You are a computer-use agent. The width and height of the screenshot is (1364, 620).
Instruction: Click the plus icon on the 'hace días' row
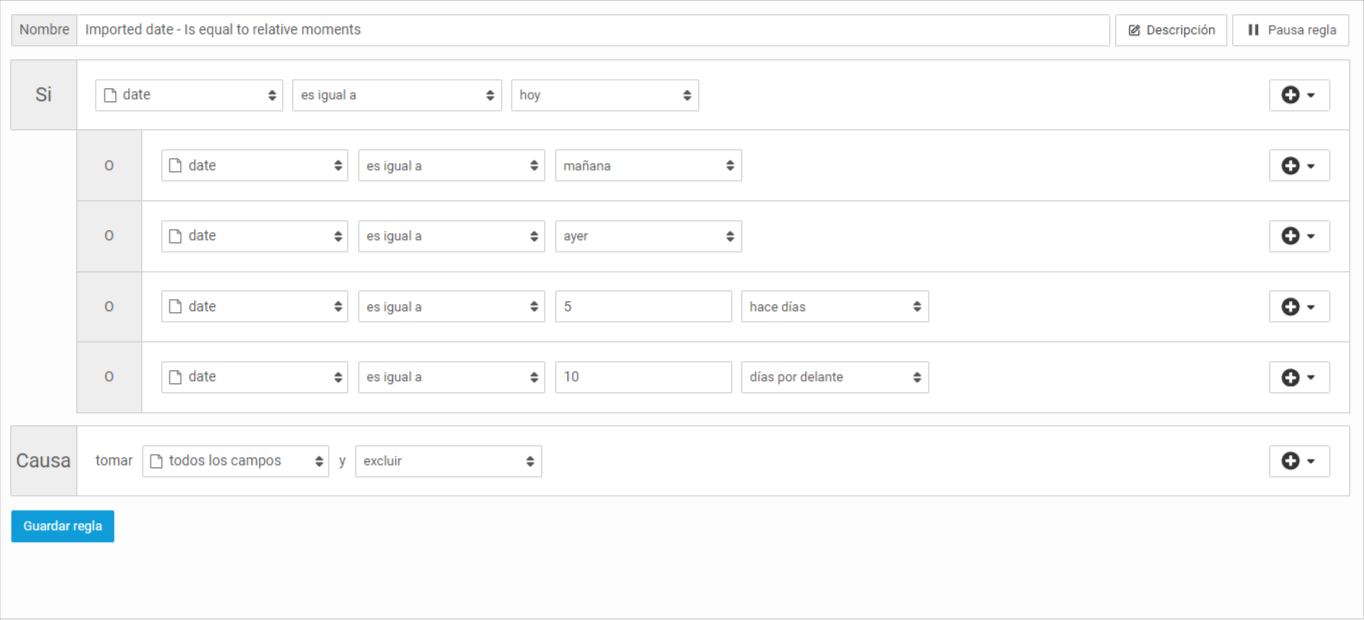click(1290, 307)
